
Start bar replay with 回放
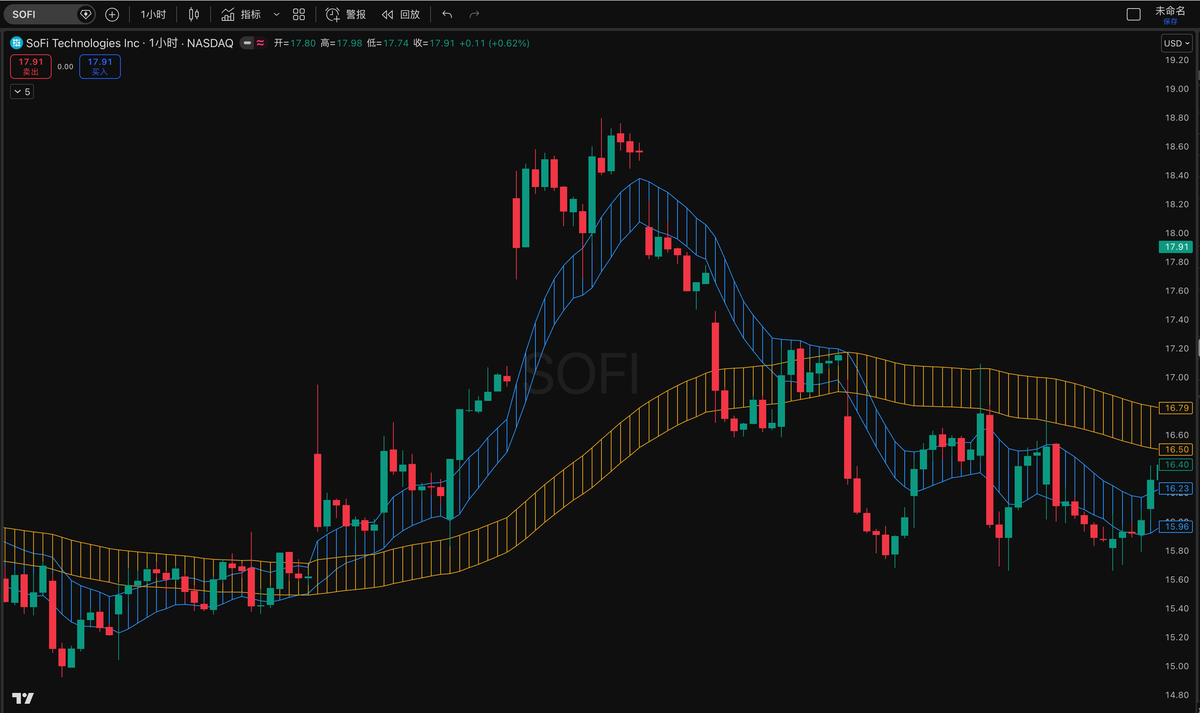[x=400, y=15]
